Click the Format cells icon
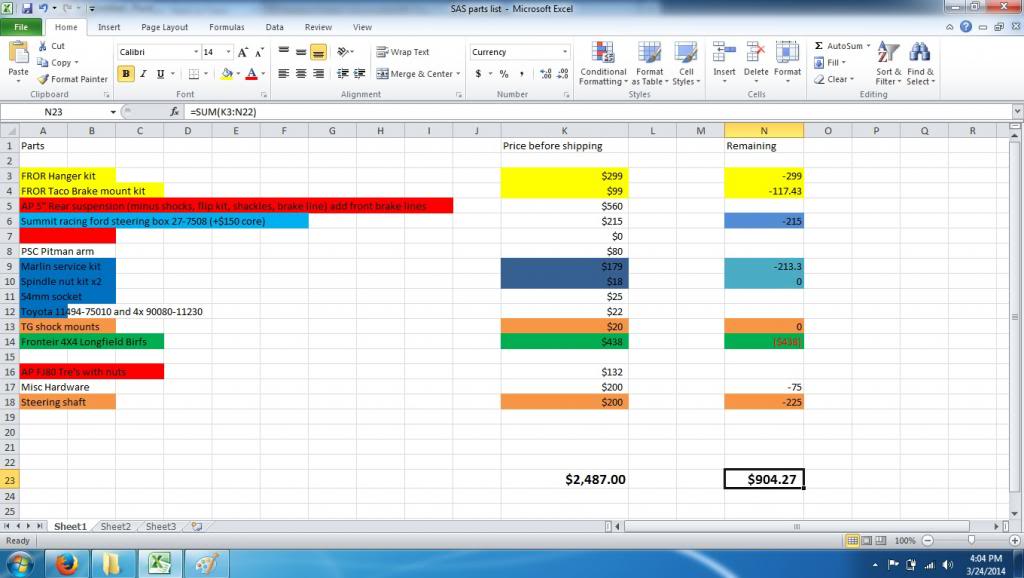Image resolution: width=1024 pixels, height=578 pixels. pos(787,52)
